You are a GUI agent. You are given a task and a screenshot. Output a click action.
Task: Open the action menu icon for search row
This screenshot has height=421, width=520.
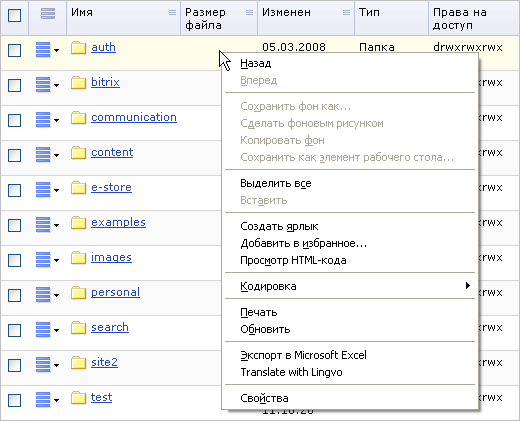click(x=47, y=330)
